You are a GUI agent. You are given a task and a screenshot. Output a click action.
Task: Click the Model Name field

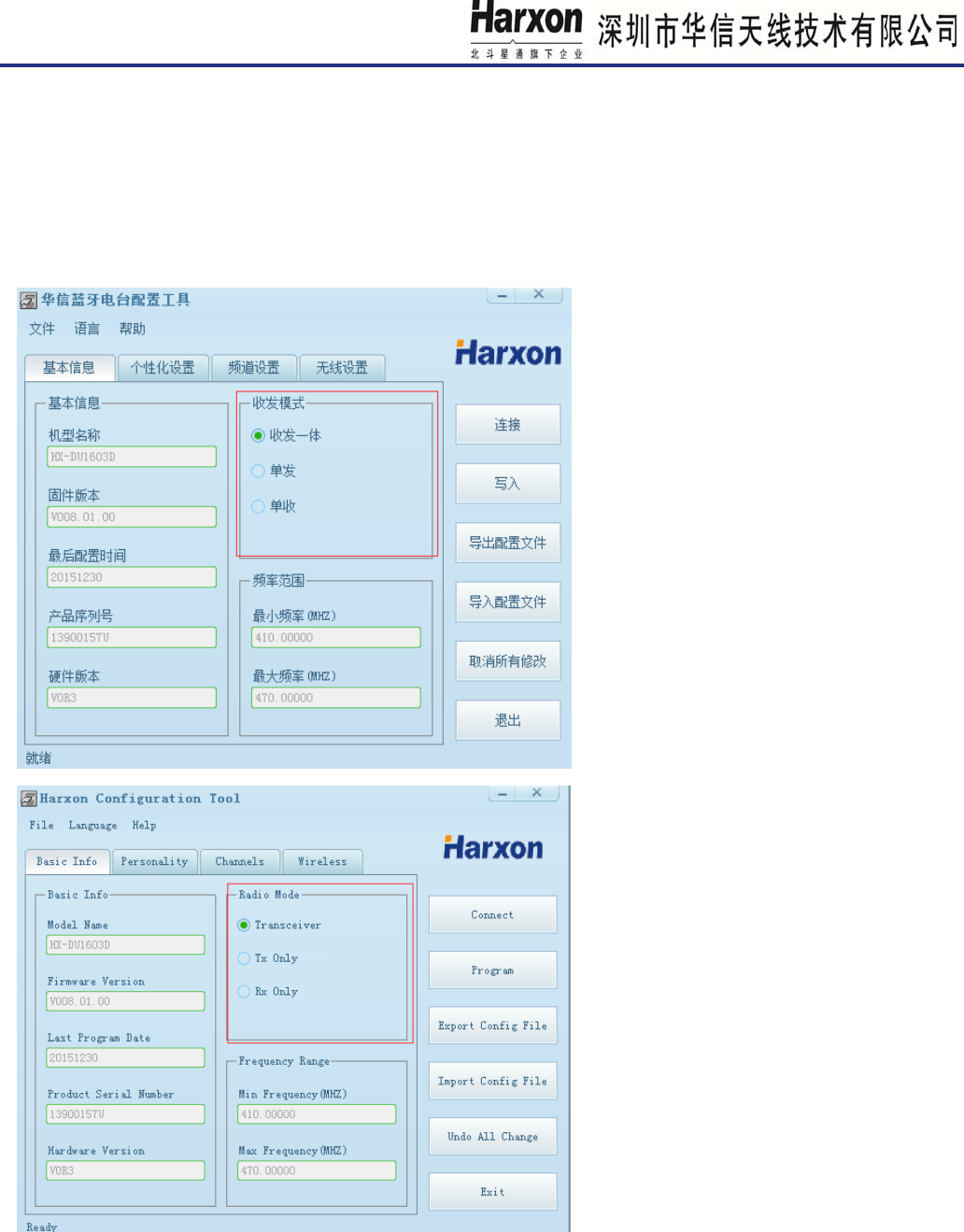pos(126,945)
